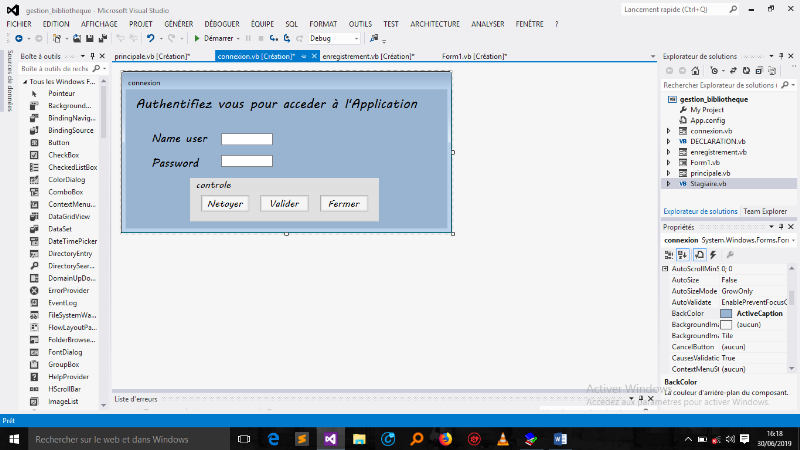Pin the Properties panel

point(781,227)
